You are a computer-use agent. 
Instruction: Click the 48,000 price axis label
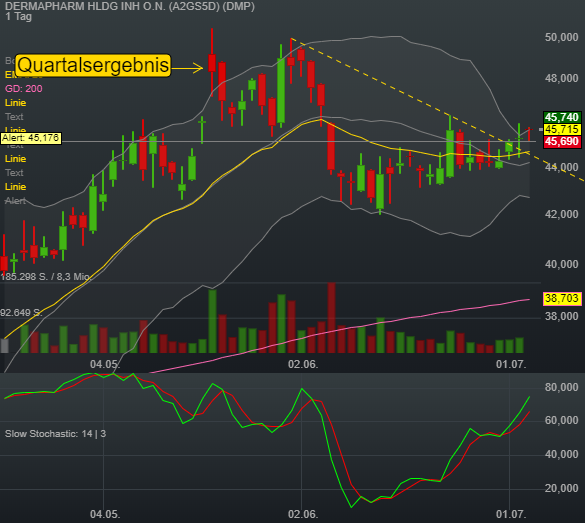pyautogui.click(x=561, y=78)
